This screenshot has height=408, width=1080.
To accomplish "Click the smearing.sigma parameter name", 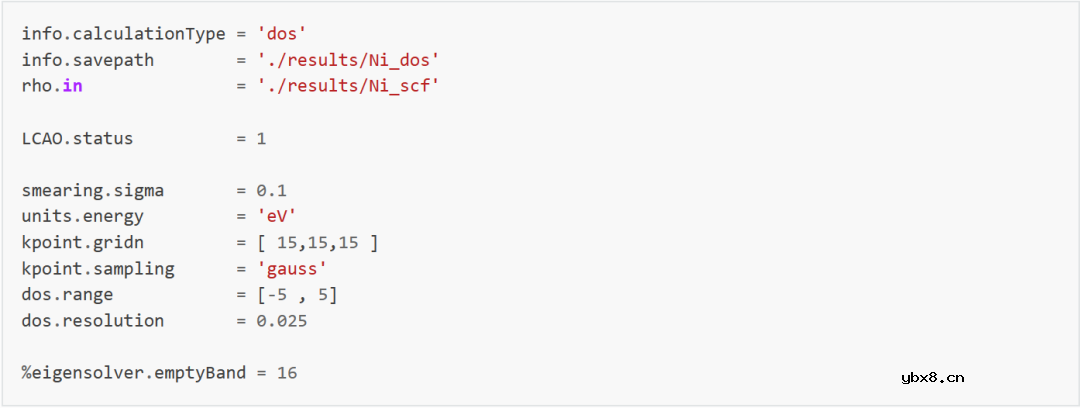I will tap(93, 190).
